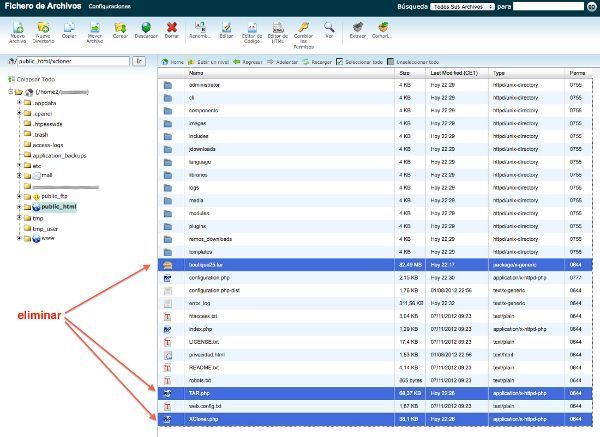
Task: Expand the public_ftp tree folder
Action: (19, 196)
